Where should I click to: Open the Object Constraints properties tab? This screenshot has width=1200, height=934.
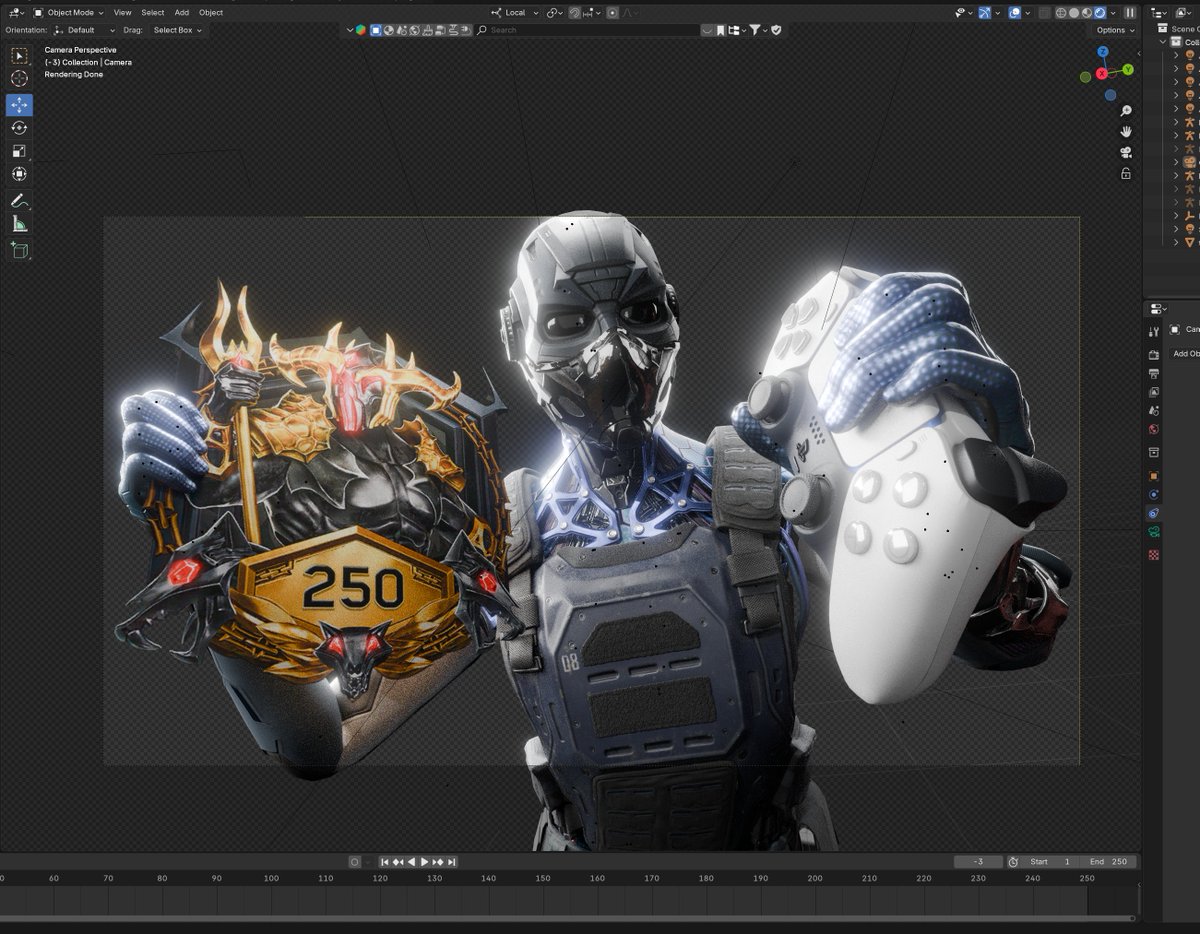tap(1154, 514)
